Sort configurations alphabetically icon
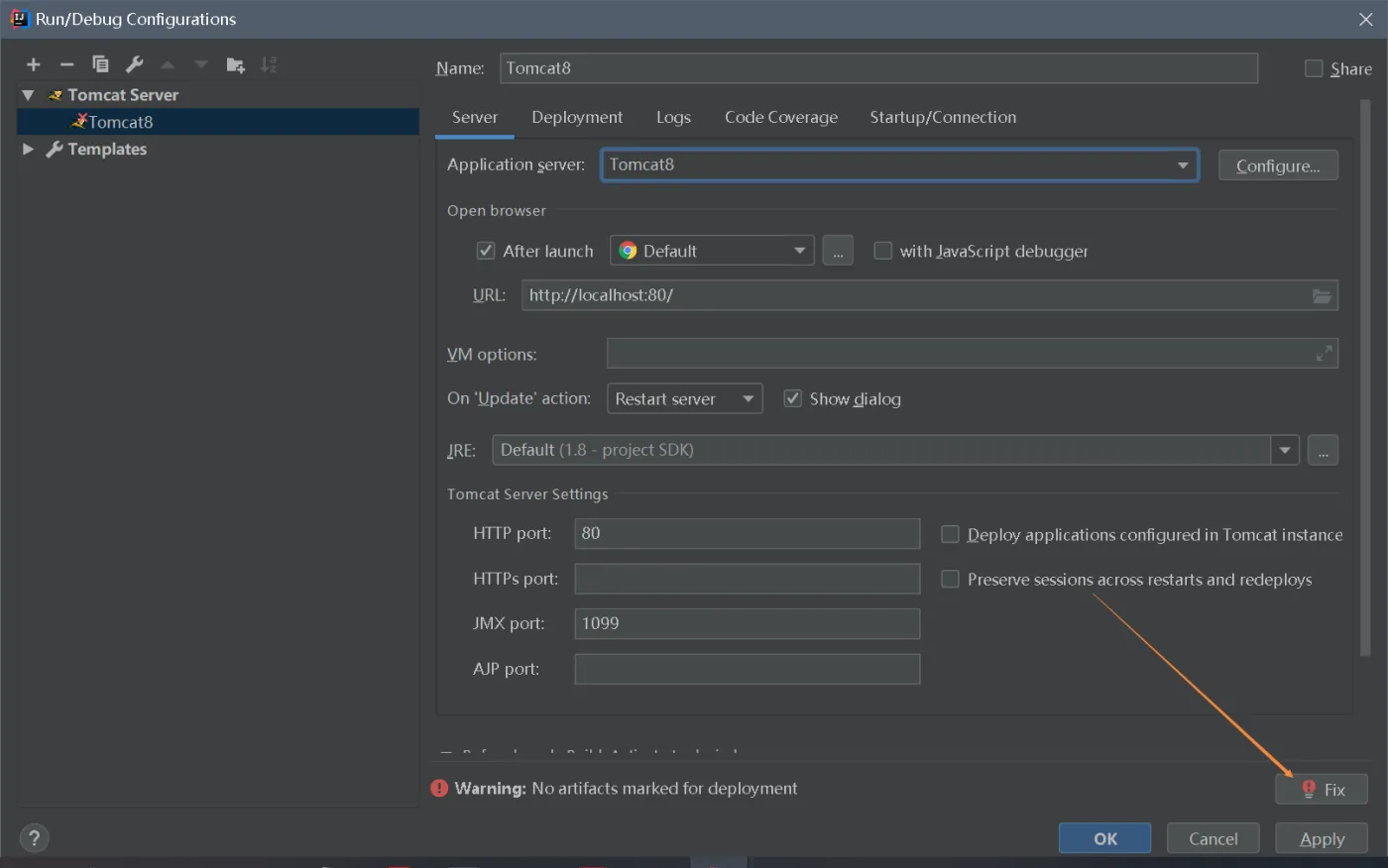 click(269, 64)
